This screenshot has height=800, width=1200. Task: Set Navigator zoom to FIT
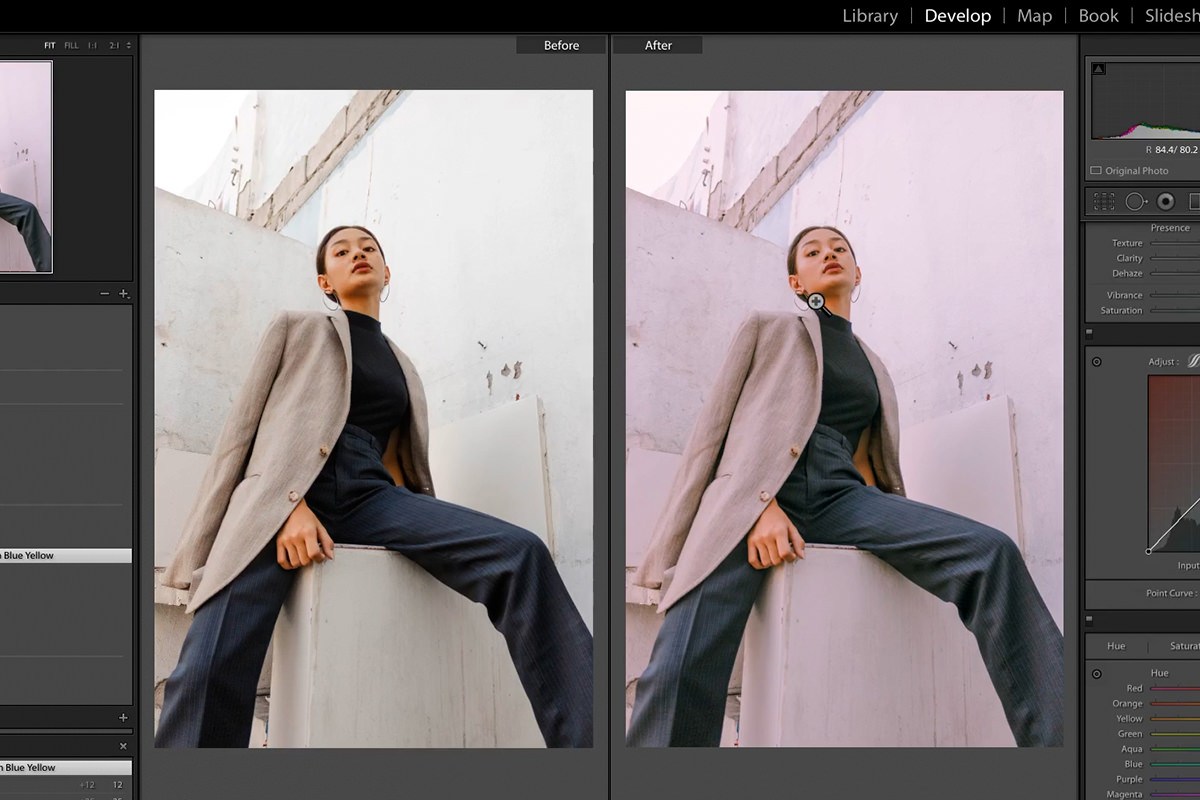50,45
